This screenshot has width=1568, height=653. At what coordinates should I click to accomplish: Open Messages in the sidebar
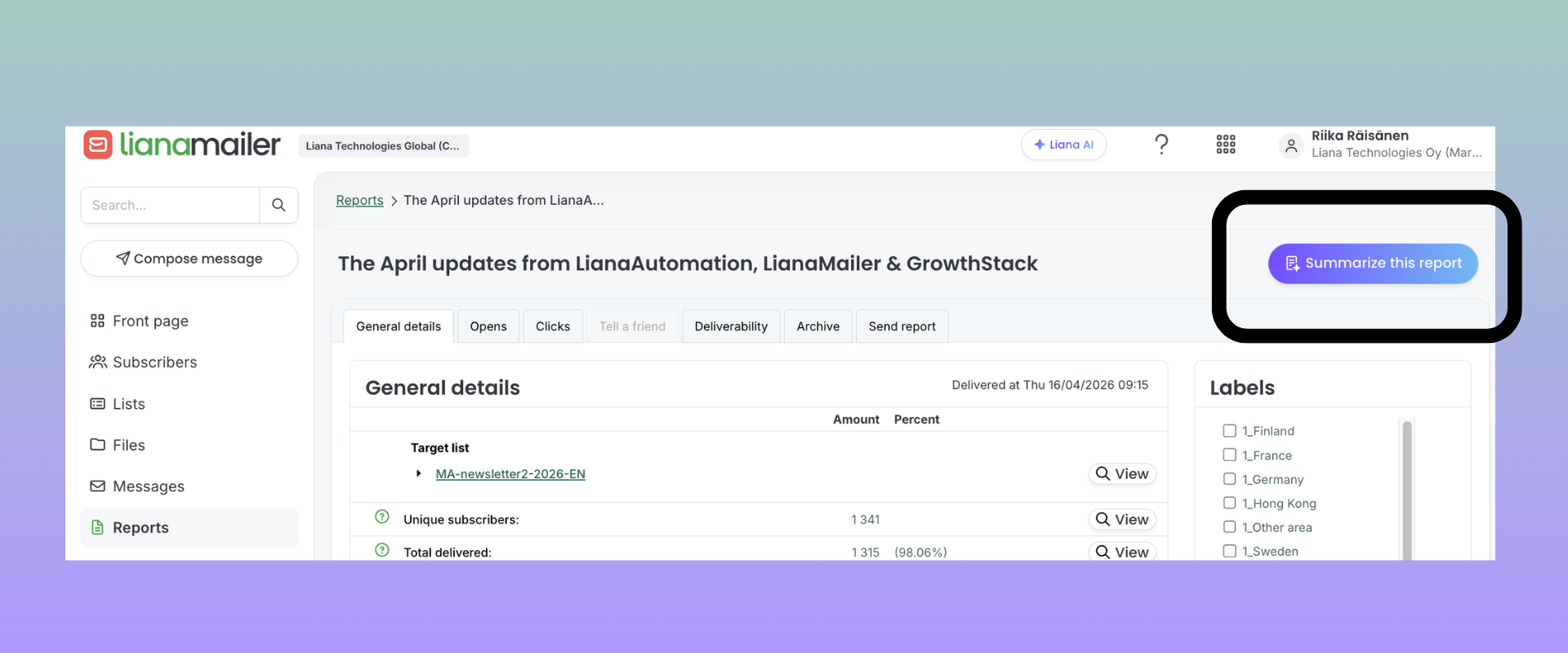(x=189, y=486)
